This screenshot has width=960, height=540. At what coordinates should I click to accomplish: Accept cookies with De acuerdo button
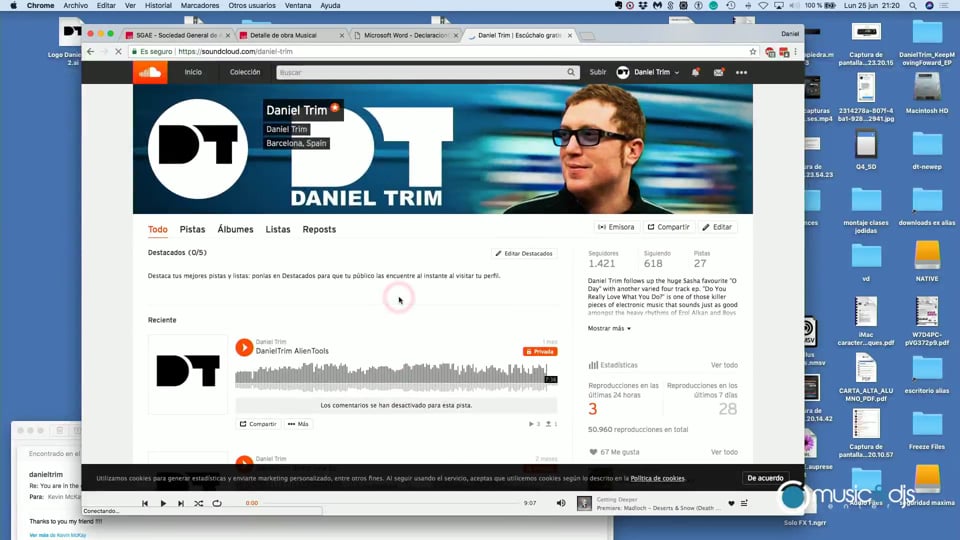tap(765, 478)
